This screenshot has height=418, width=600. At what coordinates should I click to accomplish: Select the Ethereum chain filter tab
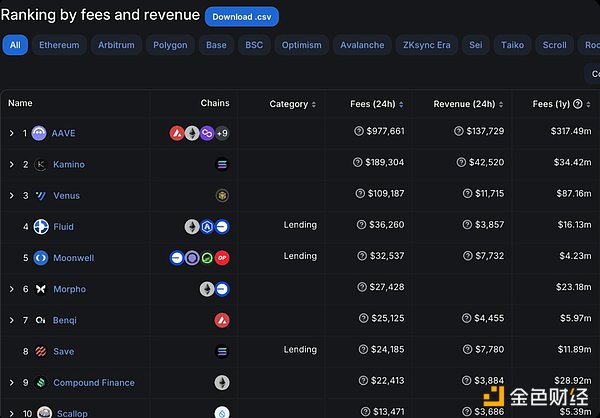58,45
